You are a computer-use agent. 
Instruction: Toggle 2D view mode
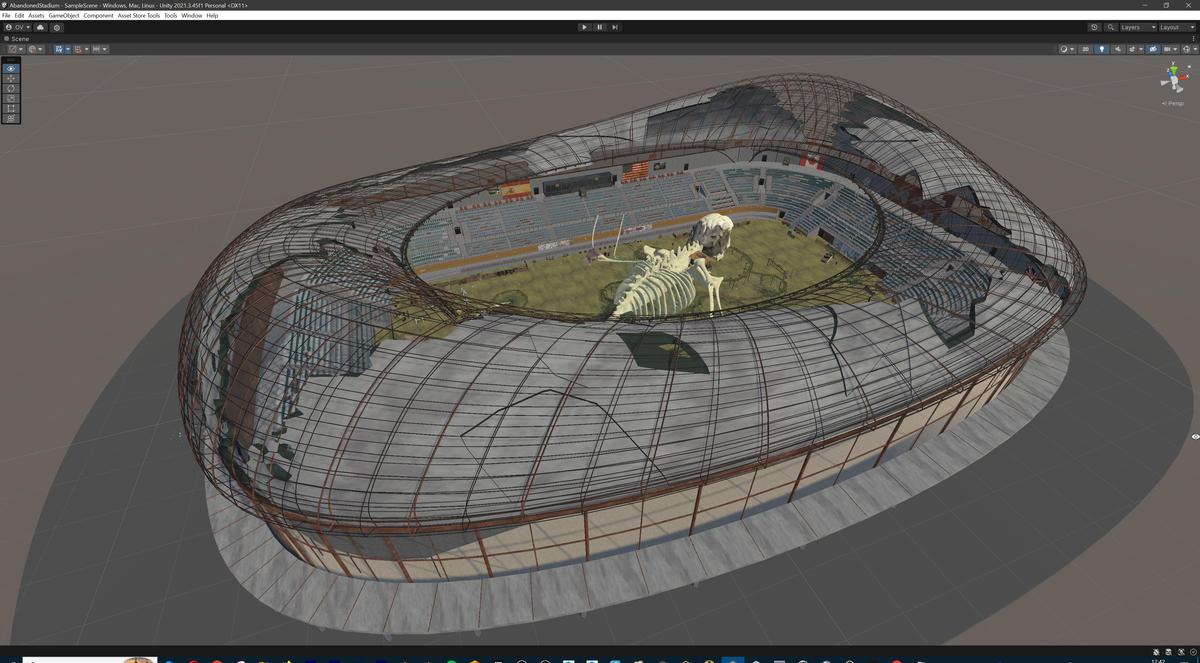(x=1086, y=48)
